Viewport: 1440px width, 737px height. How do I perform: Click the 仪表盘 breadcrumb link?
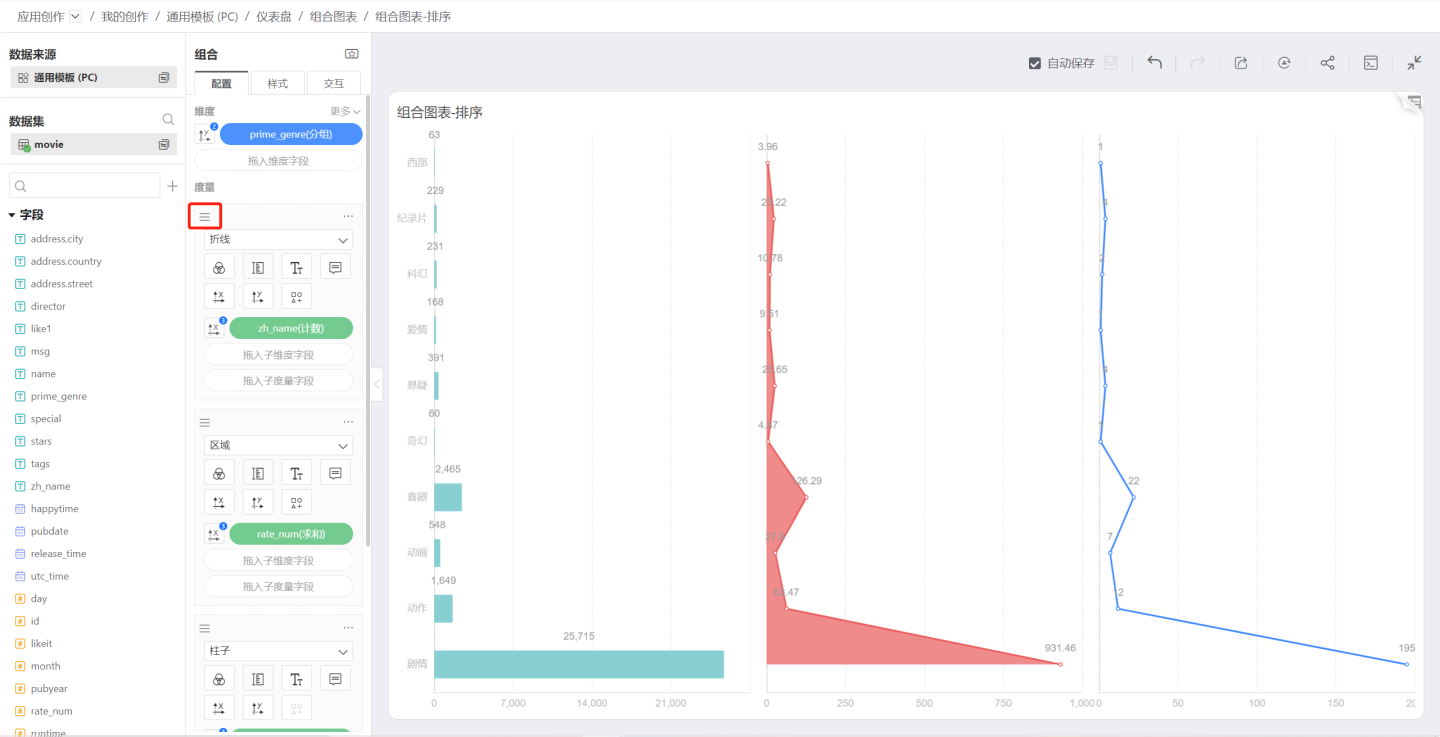click(273, 17)
